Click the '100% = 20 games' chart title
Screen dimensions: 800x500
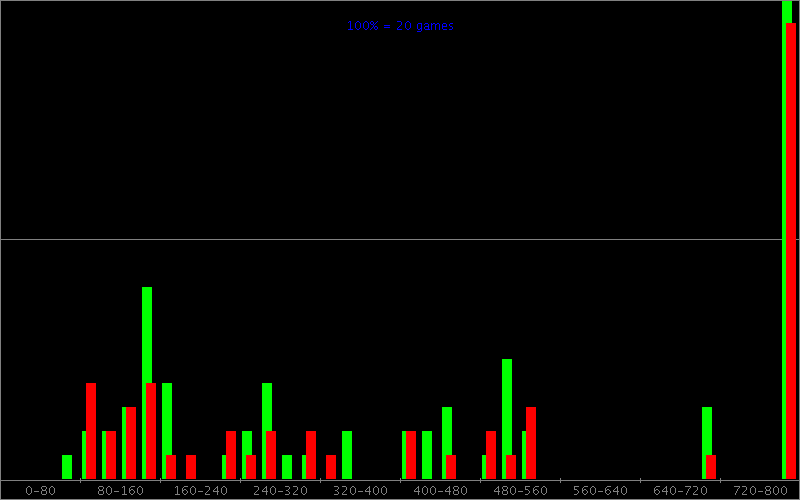click(400, 26)
